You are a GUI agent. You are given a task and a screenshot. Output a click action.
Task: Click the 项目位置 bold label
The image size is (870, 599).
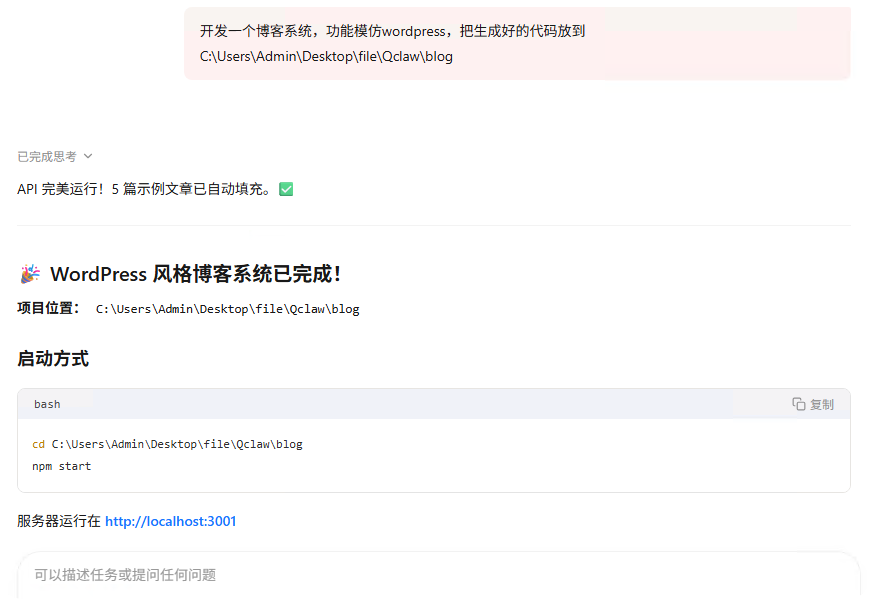coord(47,308)
